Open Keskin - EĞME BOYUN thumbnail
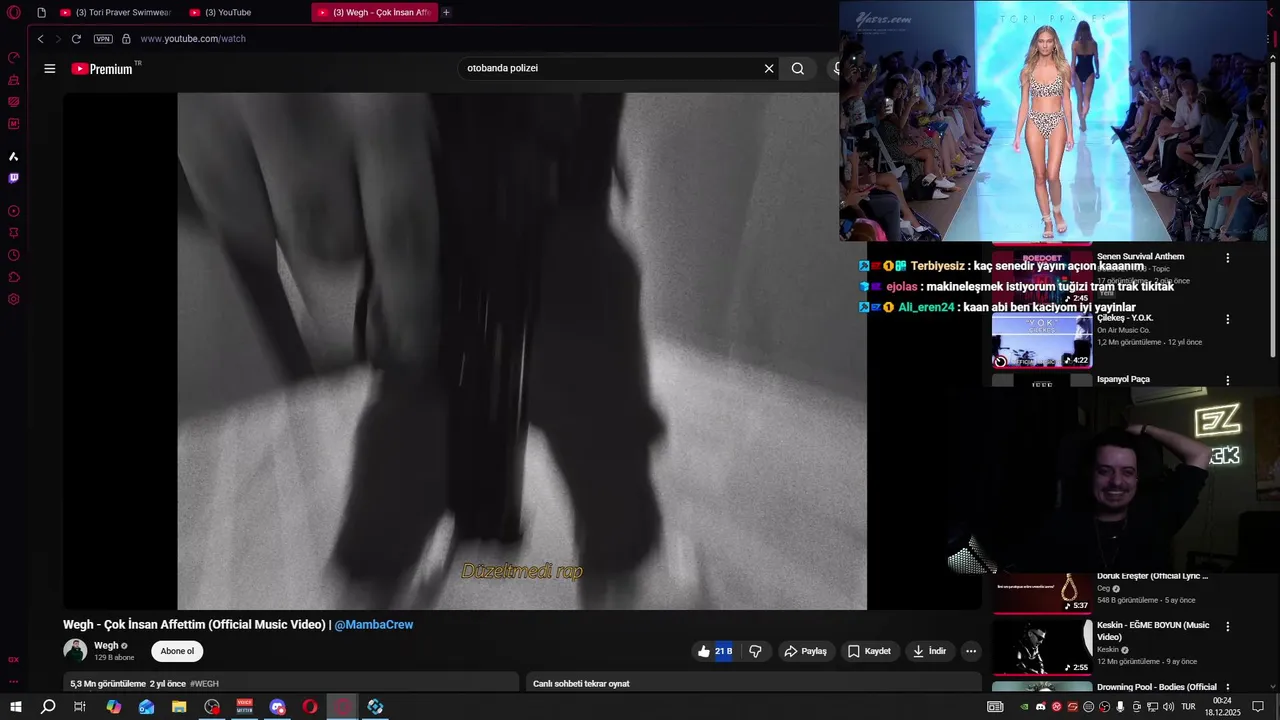This screenshot has height=720, width=1280. coord(1042,647)
